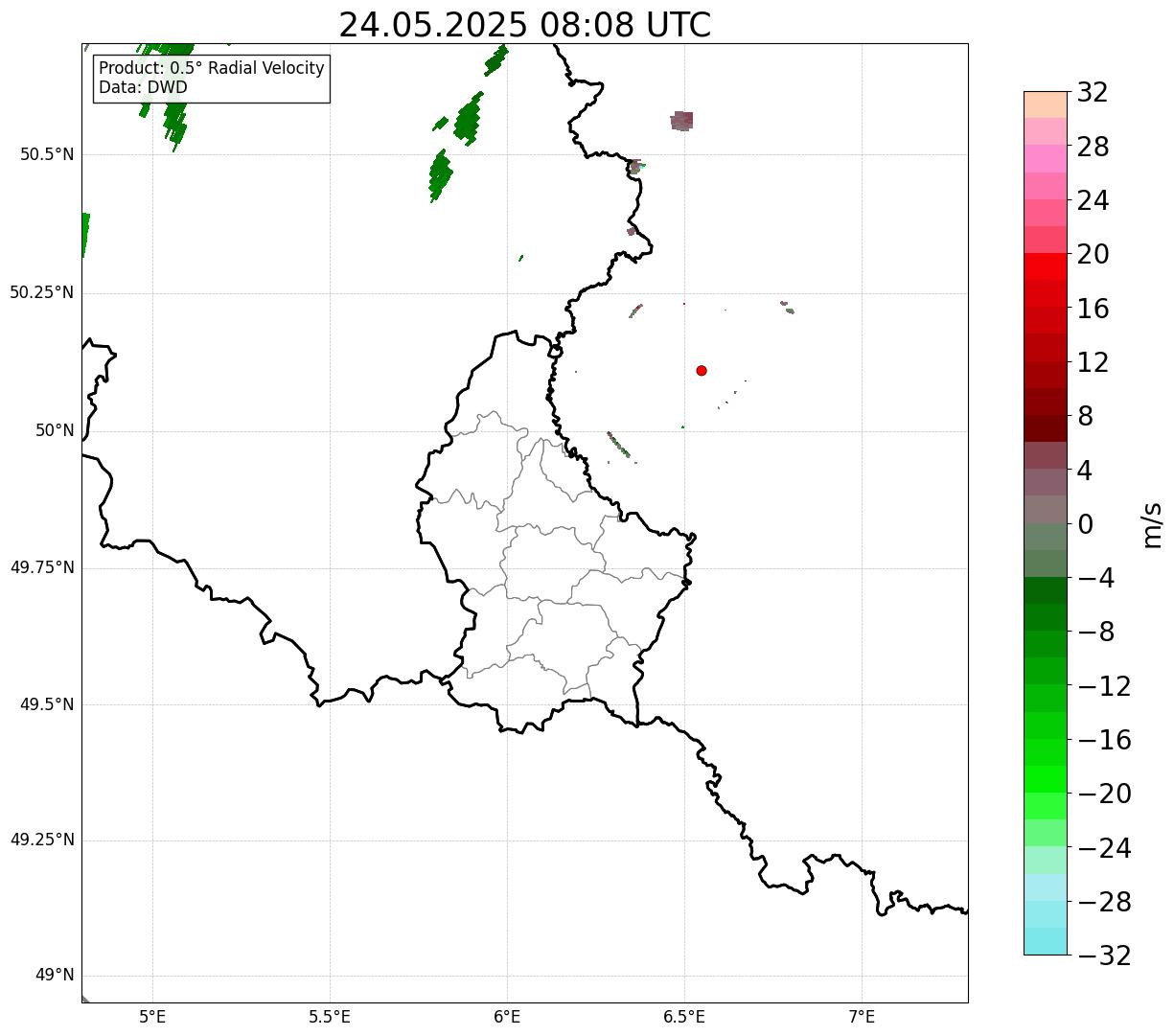
Task: Click the −28 colorbar tick label
Action: click(1104, 903)
